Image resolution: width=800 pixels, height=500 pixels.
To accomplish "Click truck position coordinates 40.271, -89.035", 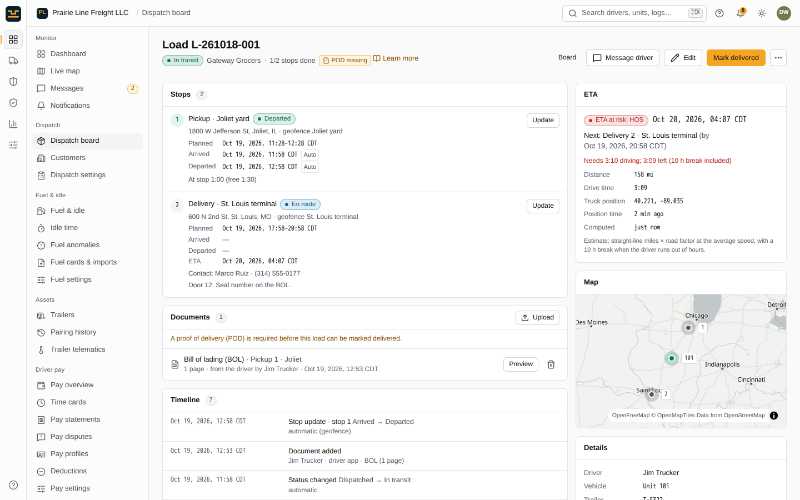I will coord(659,201).
